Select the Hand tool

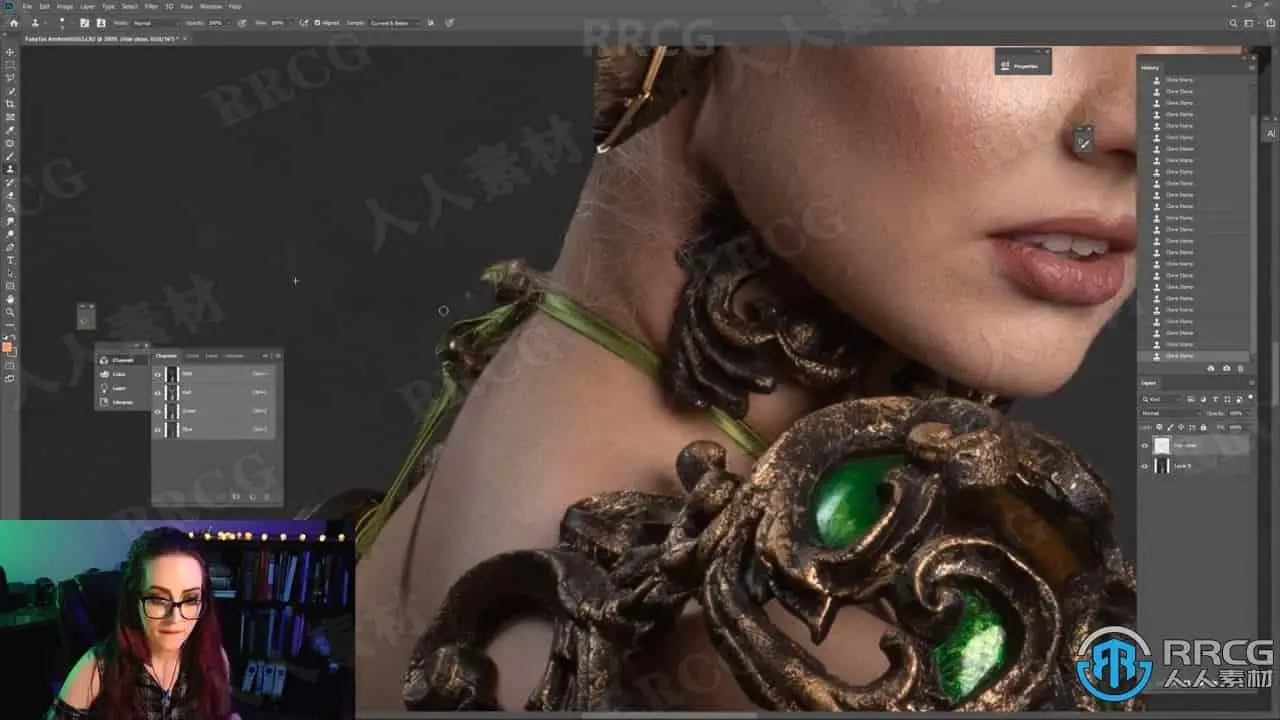pos(11,299)
